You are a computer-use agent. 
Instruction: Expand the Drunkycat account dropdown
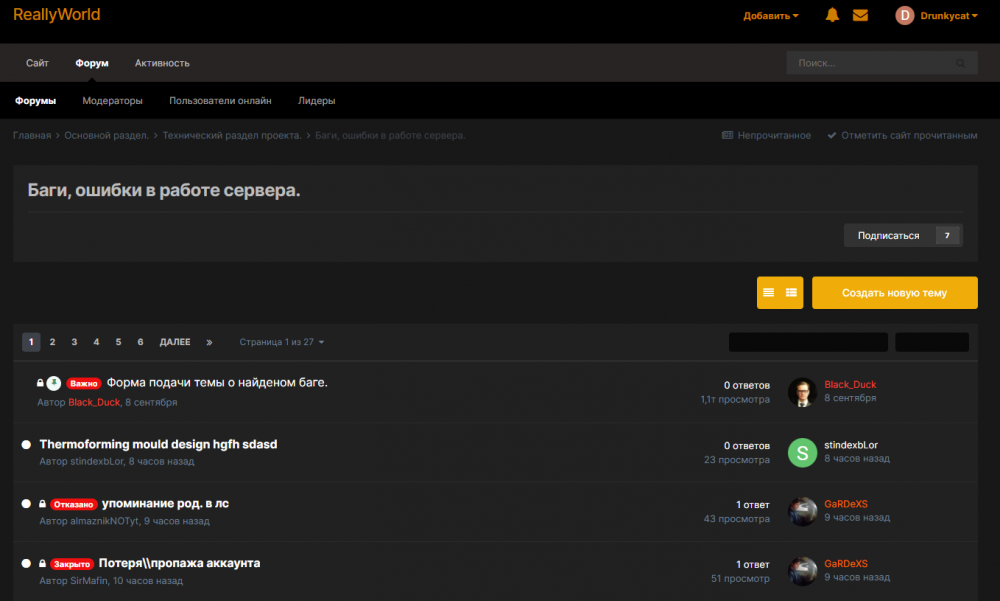point(949,16)
